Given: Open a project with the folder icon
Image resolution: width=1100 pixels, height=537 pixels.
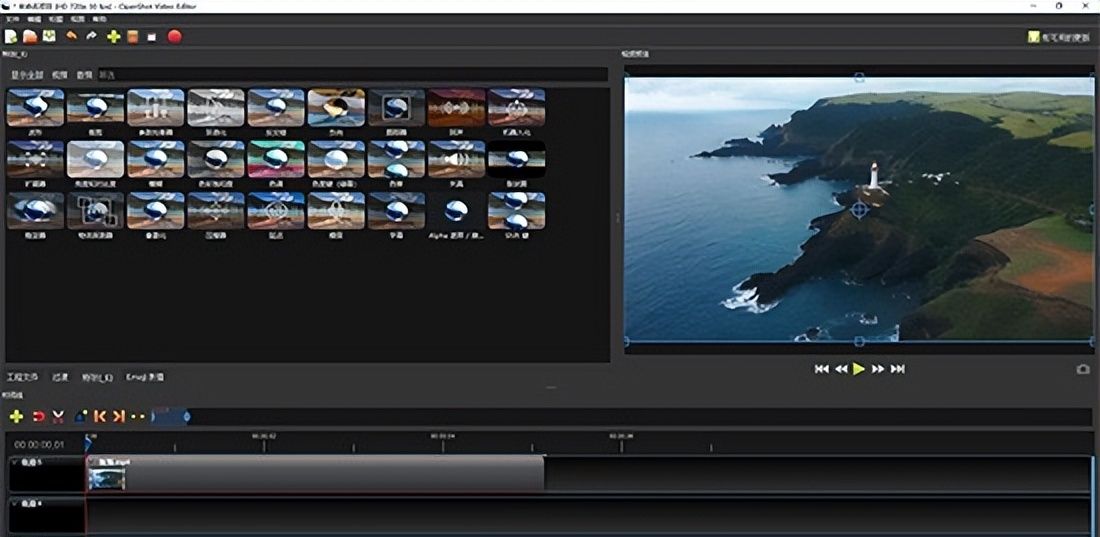Looking at the screenshot, I should pyautogui.click(x=30, y=37).
